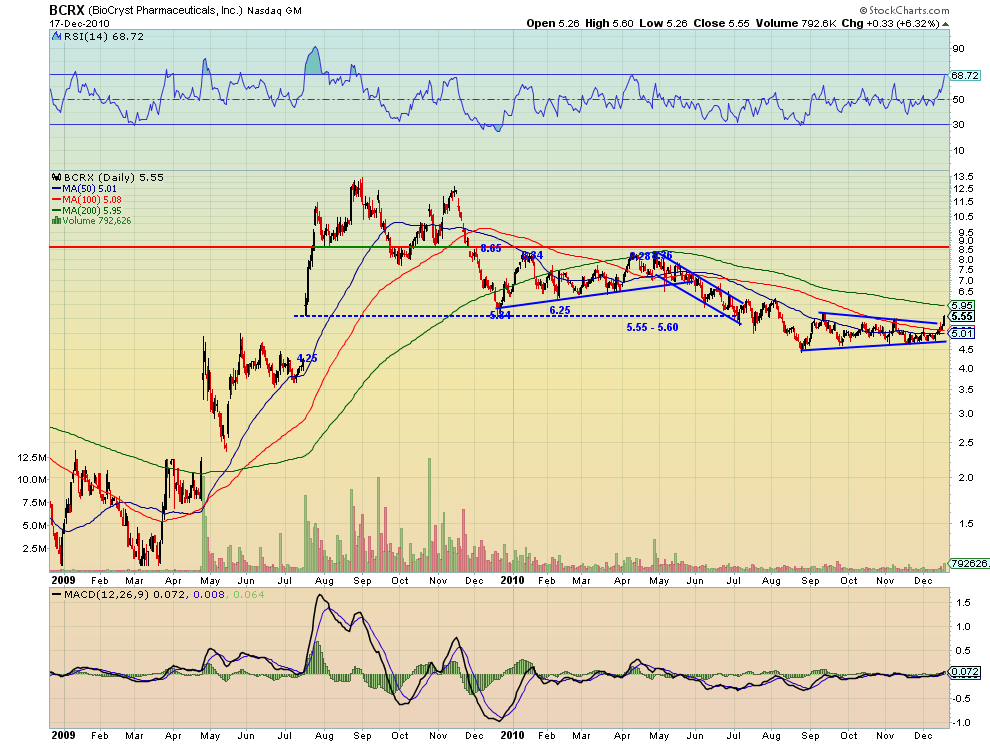990x744 pixels.
Task: Click the 2.0 label on price axis
Action: pos(966,477)
